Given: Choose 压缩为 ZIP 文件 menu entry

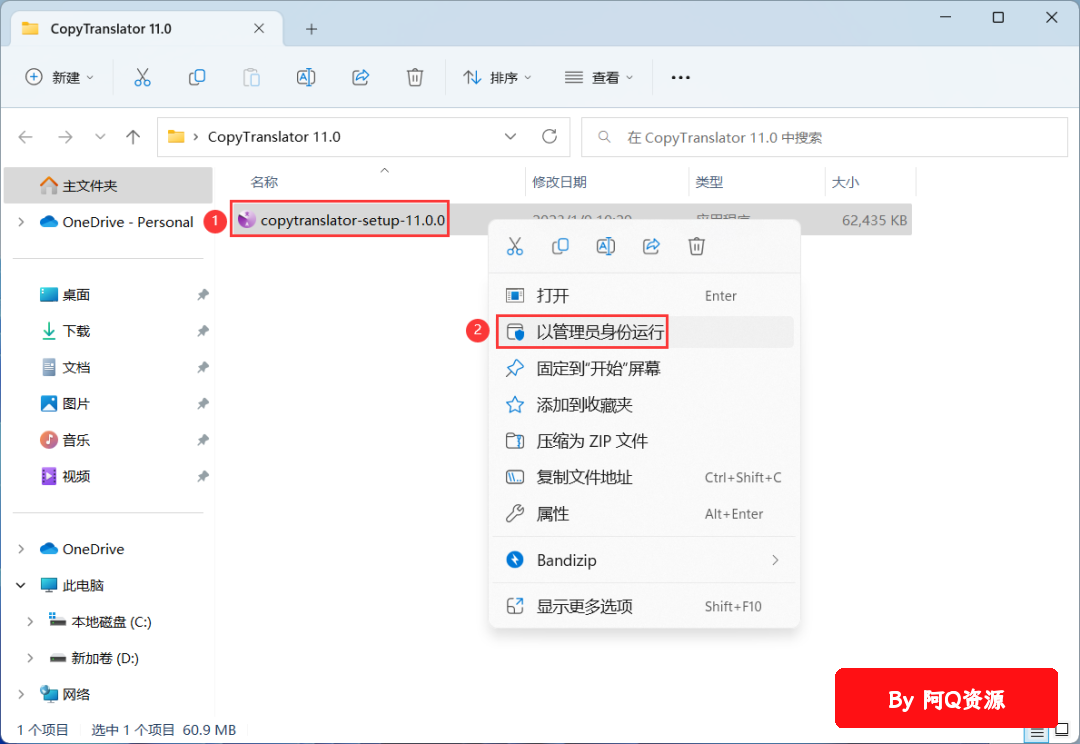Looking at the screenshot, I should pos(644,441).
